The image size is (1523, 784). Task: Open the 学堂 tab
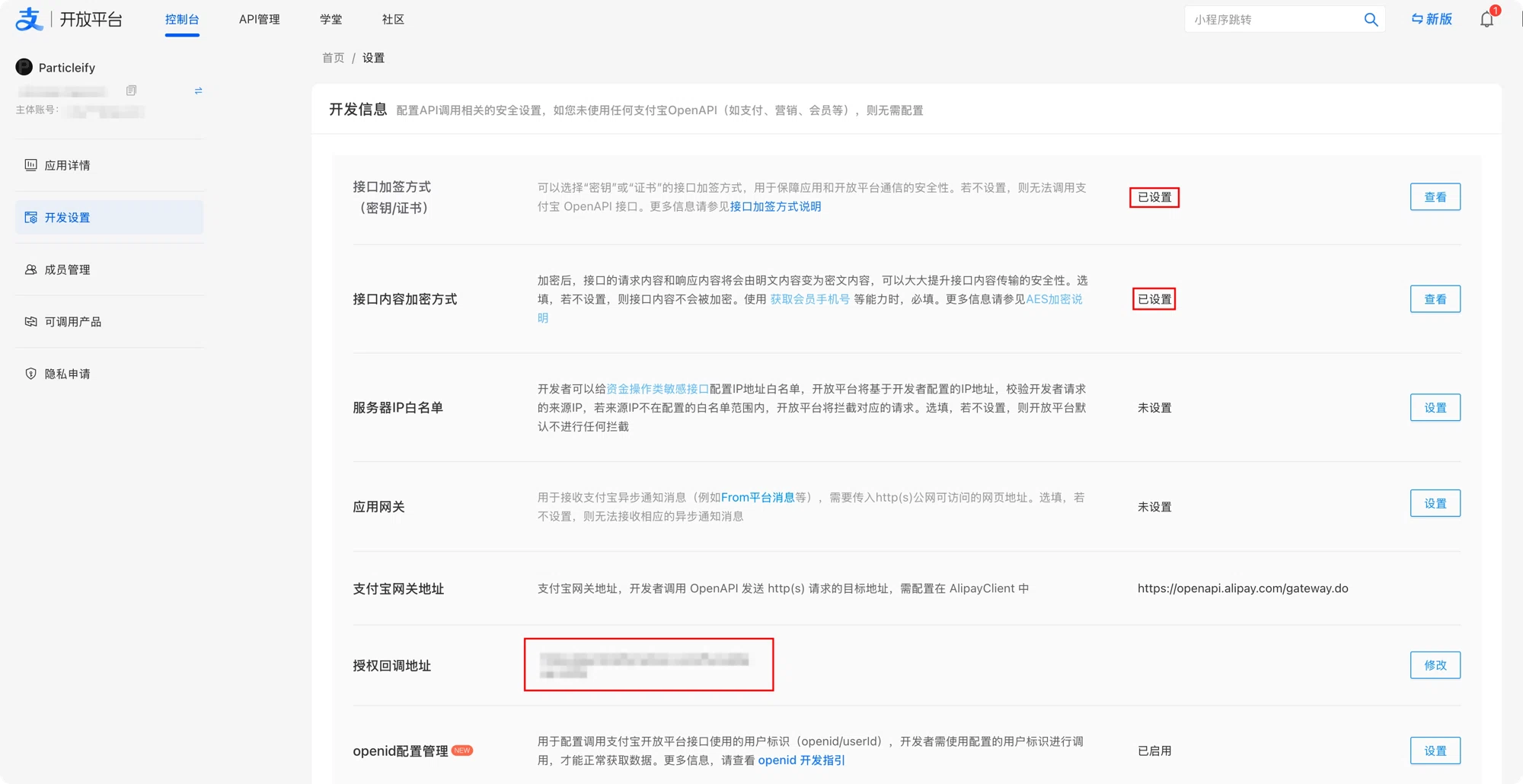point(331,20)
